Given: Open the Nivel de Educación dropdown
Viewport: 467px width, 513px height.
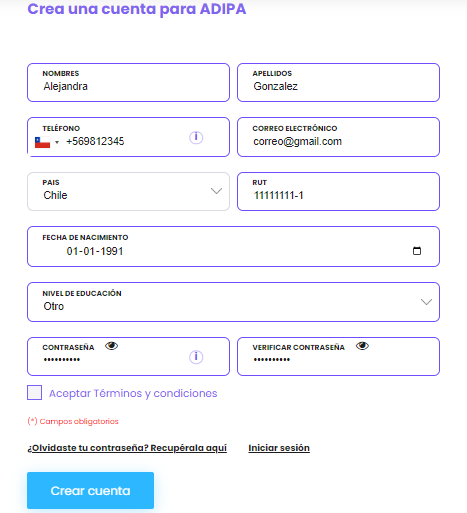Looking at the screenshot, I should 233,302.
